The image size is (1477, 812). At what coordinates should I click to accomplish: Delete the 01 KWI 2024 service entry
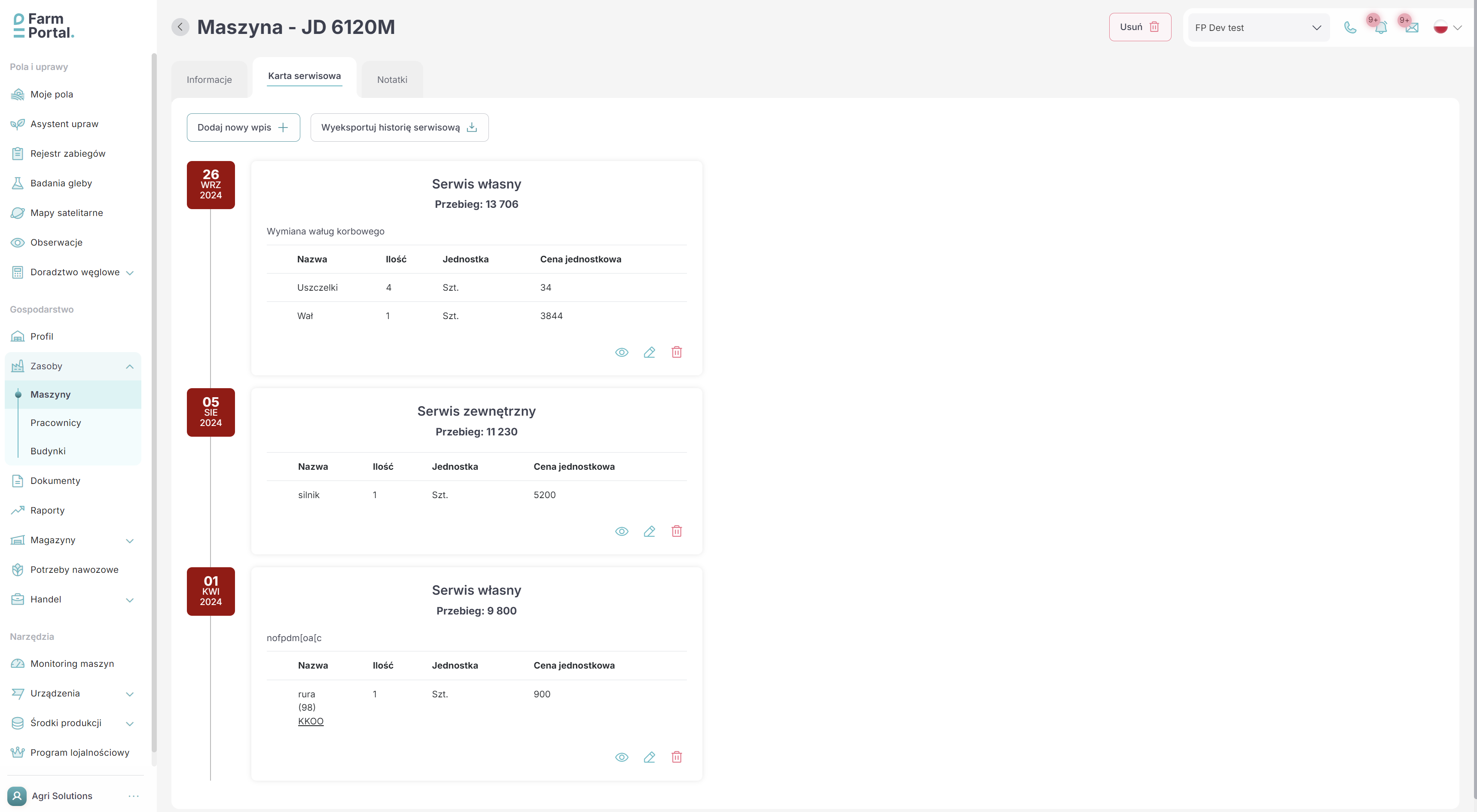pos(677,757)
